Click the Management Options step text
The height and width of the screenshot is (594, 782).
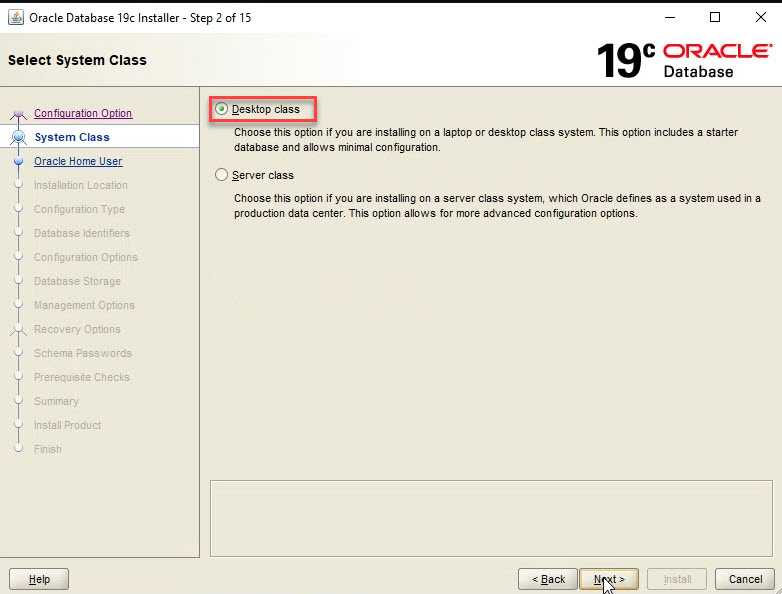coord(84,305)
